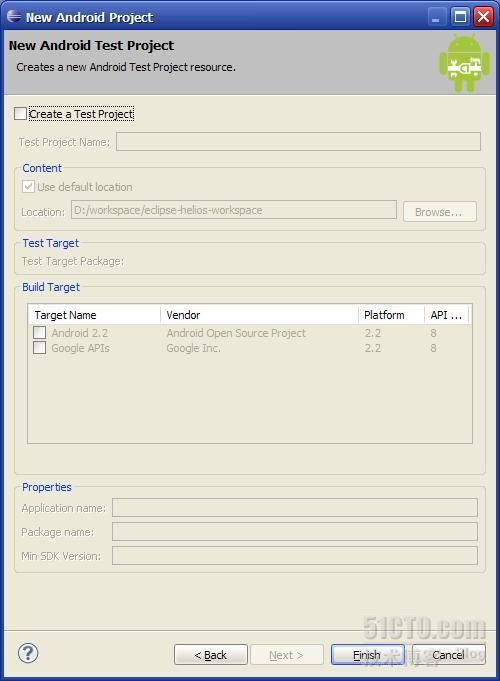Image resolution: width=500 pixels, height=681 pixels.
Task: Close the dialog with the red X
Action: point(483,17)
